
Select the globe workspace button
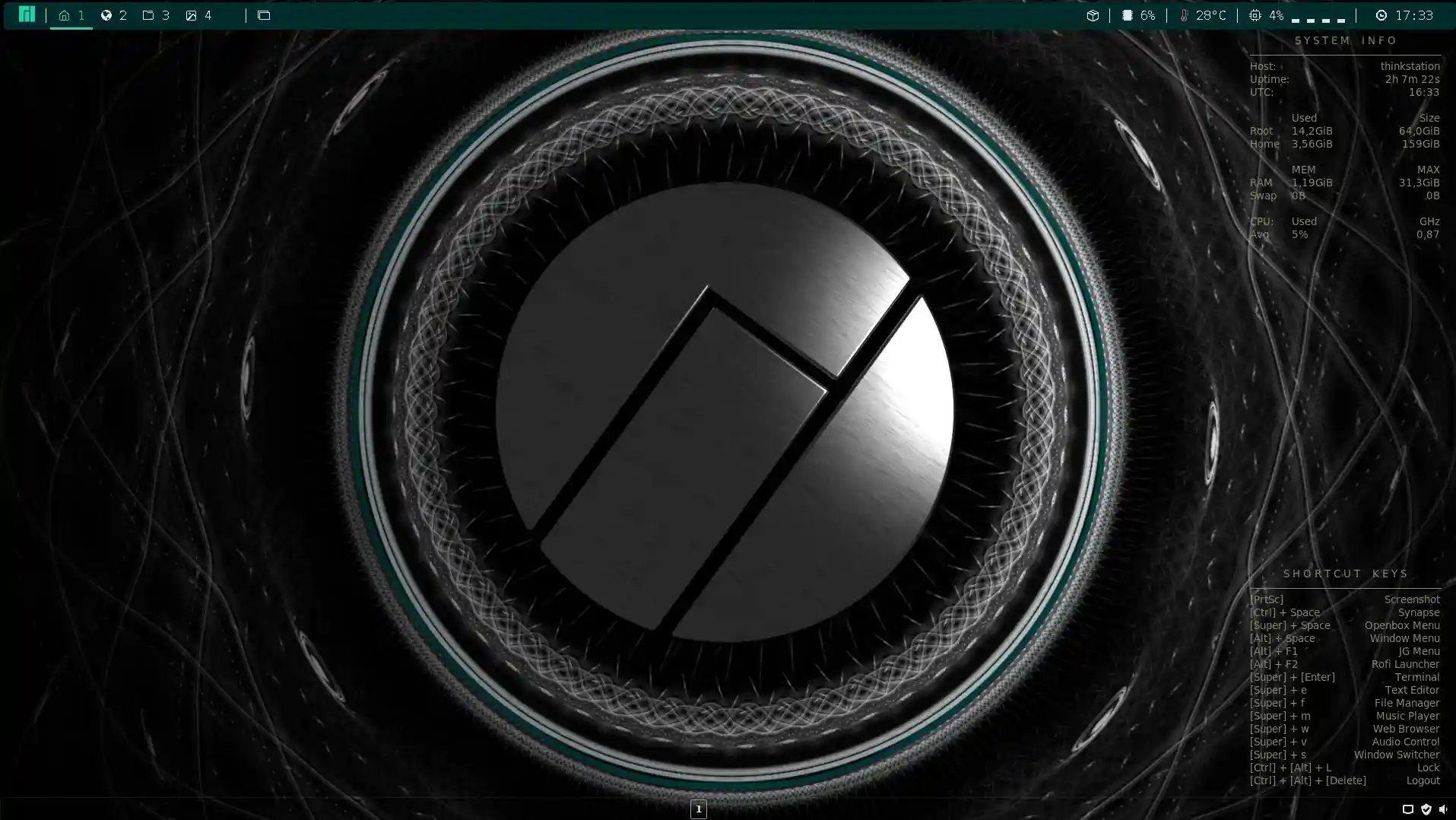(106, 14)
